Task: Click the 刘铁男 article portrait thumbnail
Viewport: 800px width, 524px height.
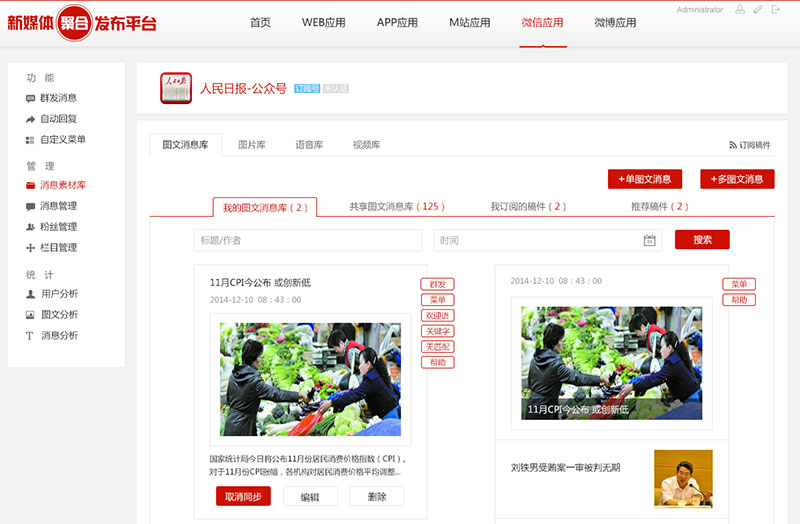Action: 683,477
